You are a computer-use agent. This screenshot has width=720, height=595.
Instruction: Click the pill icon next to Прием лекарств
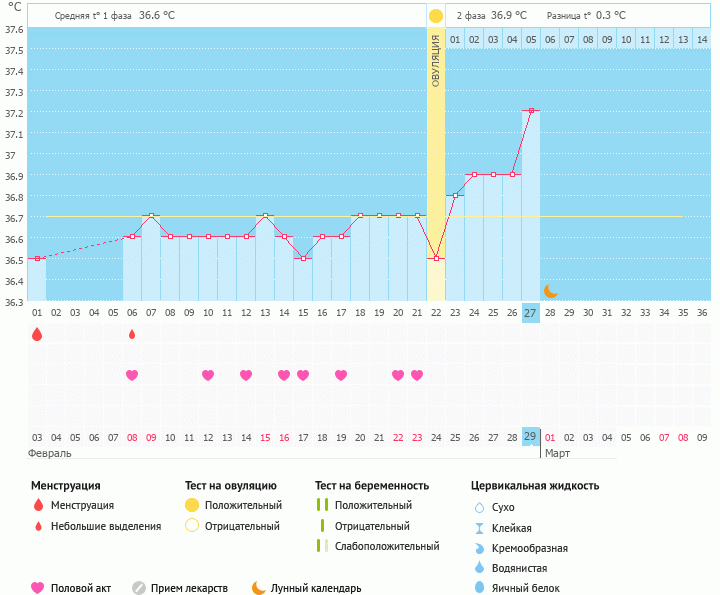point(139,588)
